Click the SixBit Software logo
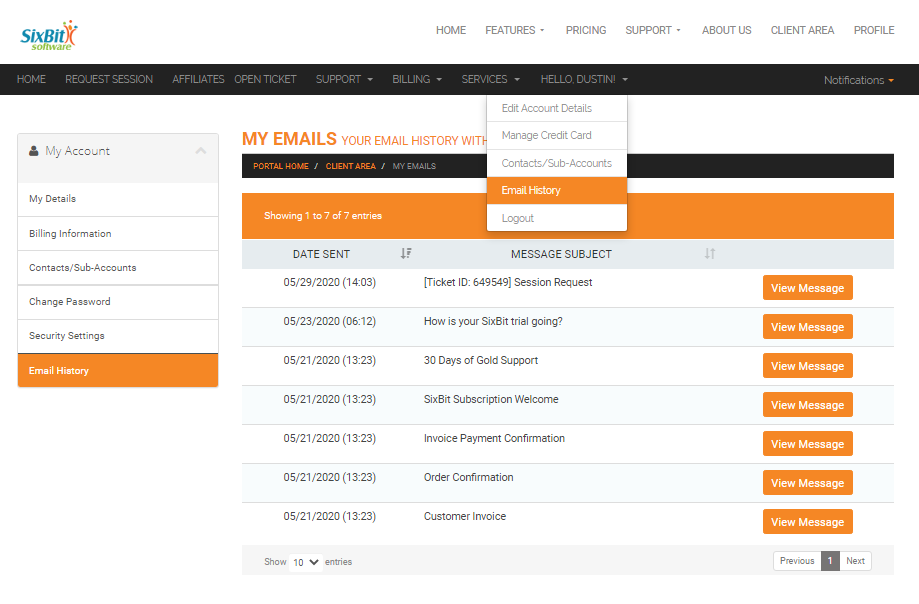Viewport: 919px width, 604px height. point(48,36)
